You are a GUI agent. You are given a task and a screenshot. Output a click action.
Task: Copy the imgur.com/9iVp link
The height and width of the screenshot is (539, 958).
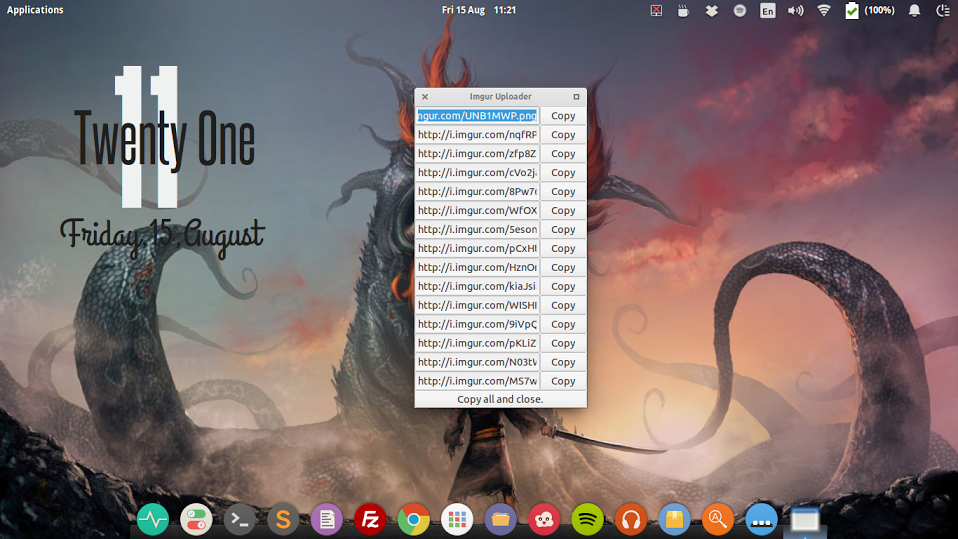click(563, 324)
